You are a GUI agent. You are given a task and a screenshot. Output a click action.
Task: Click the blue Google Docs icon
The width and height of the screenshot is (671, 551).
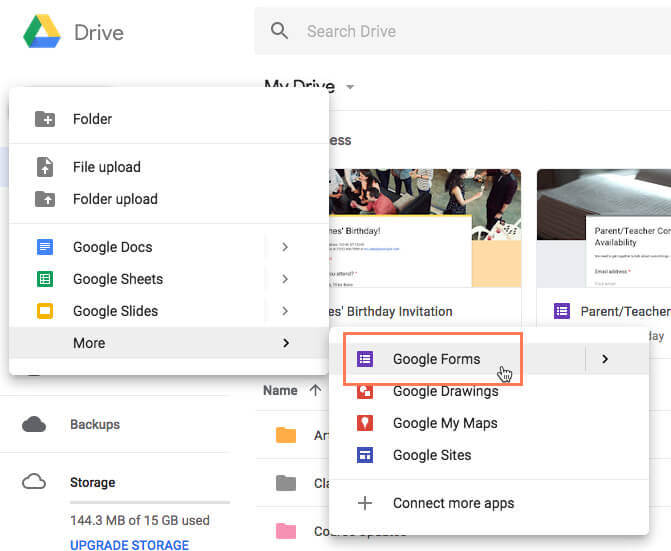(x=45, y=247)
